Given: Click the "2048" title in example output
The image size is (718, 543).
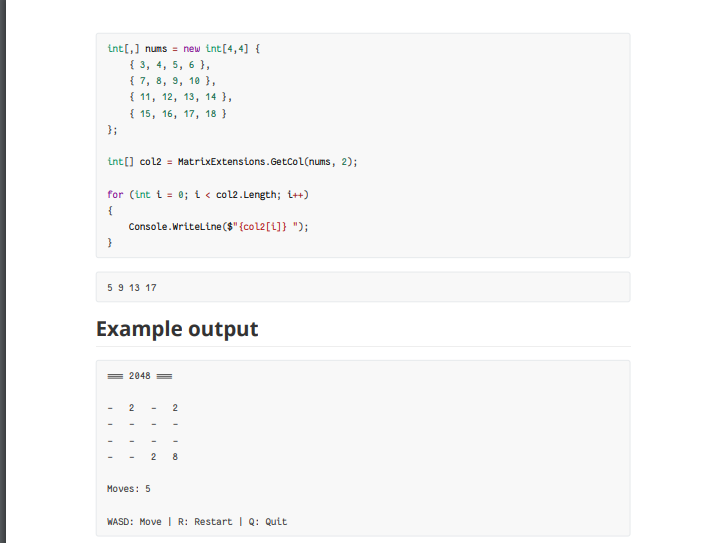Looking at the screenshot, I should point(140,376).
